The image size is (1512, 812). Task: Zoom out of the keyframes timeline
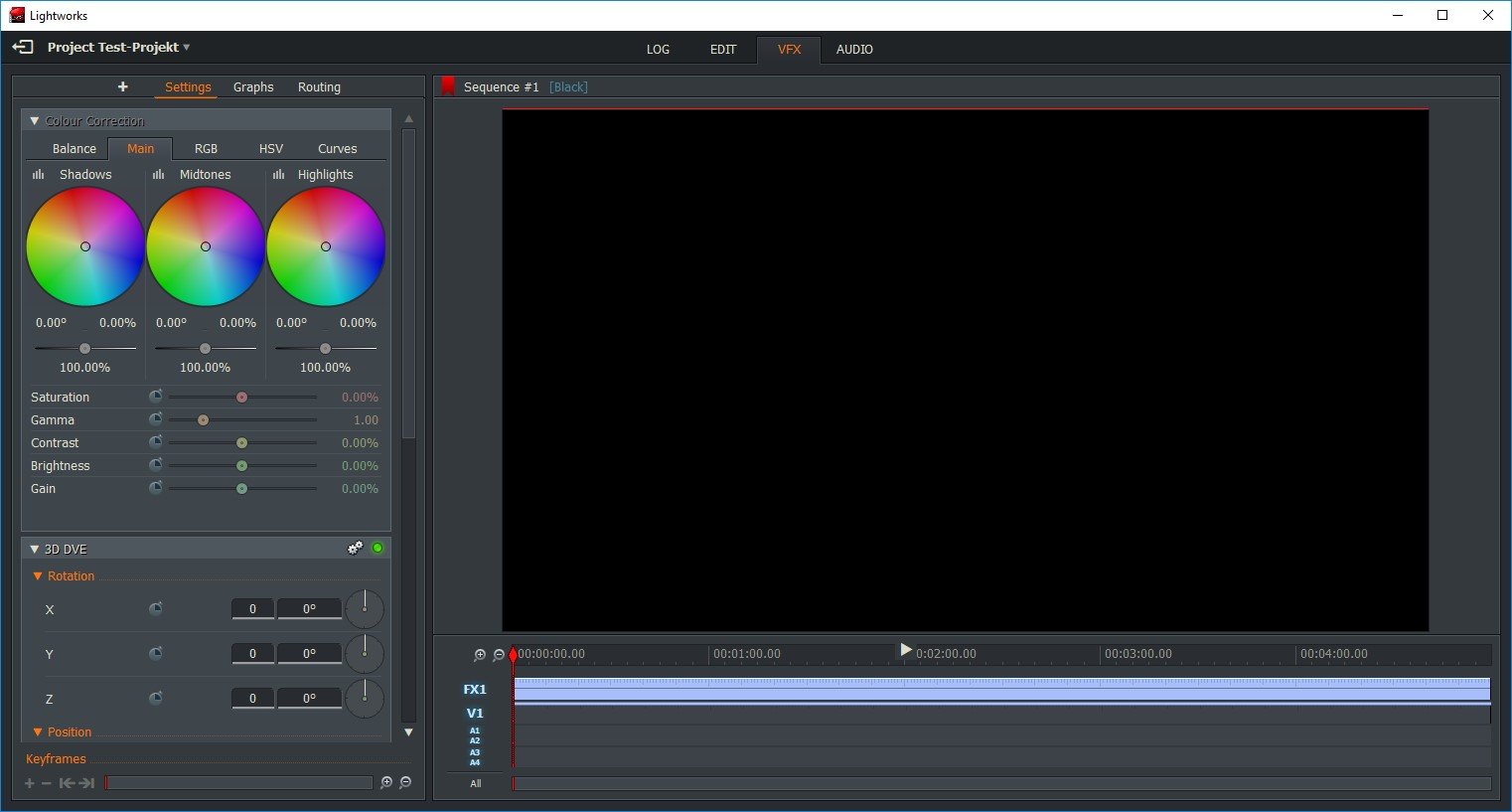[x=405, y=783]
